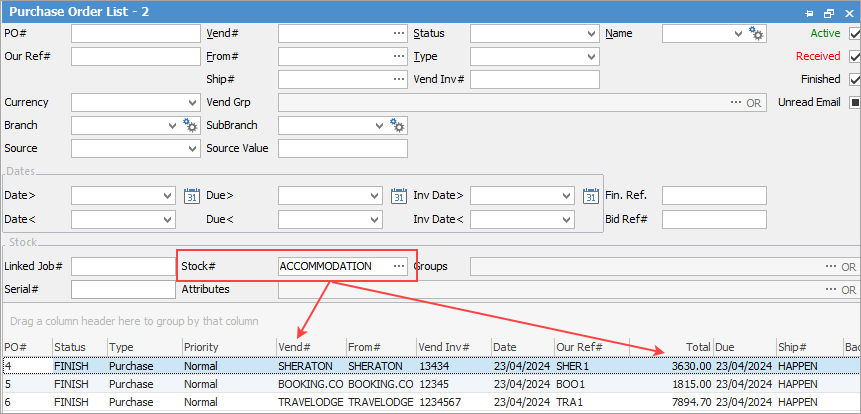The image size is (861, 414).
Task: Toggle the Unread Email checkbox
Action: [854, 103]
